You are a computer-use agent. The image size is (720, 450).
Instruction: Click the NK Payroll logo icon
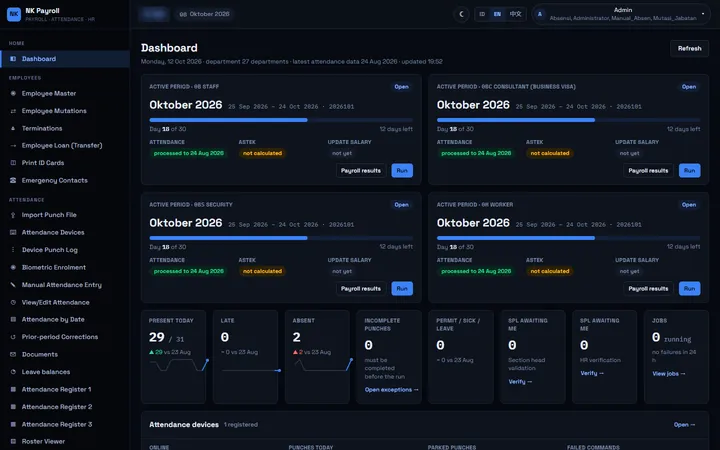tap(14, 14)
